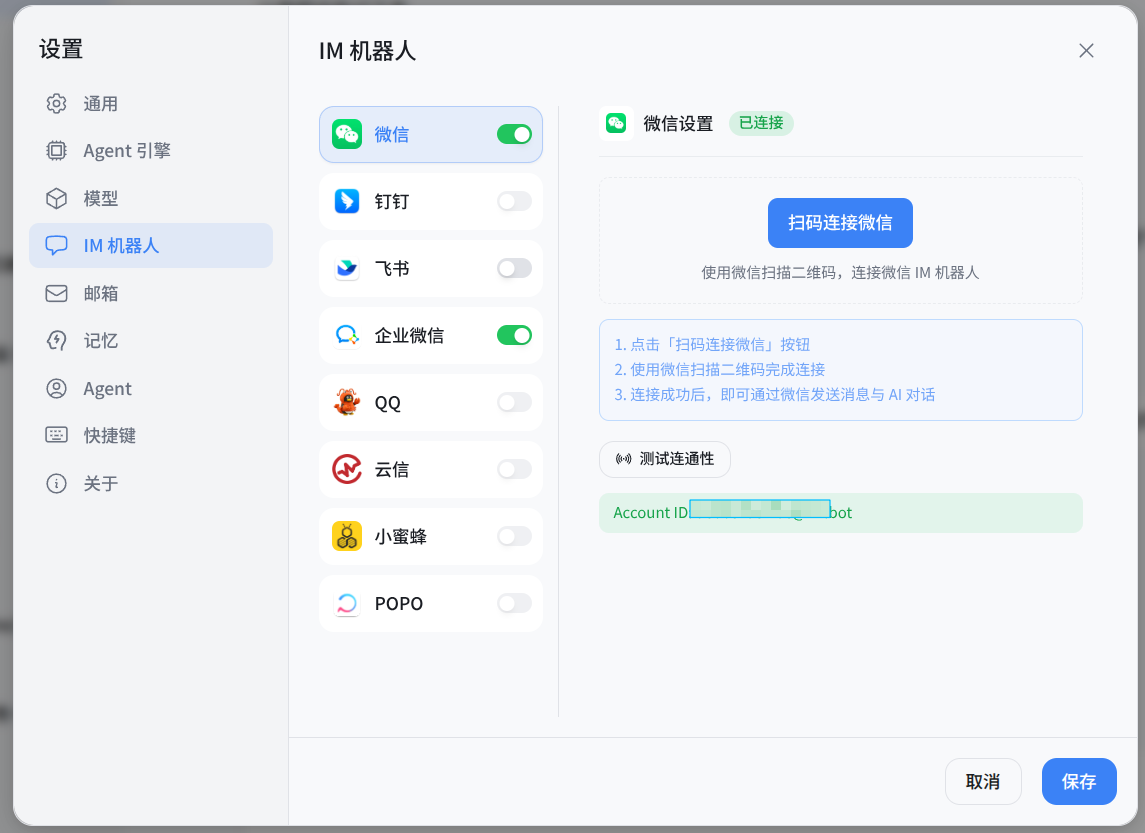Click the gear icon next to 通用
Image resolution: width=1145 pixels, height=833 pixels.
[x=56, y=104]
